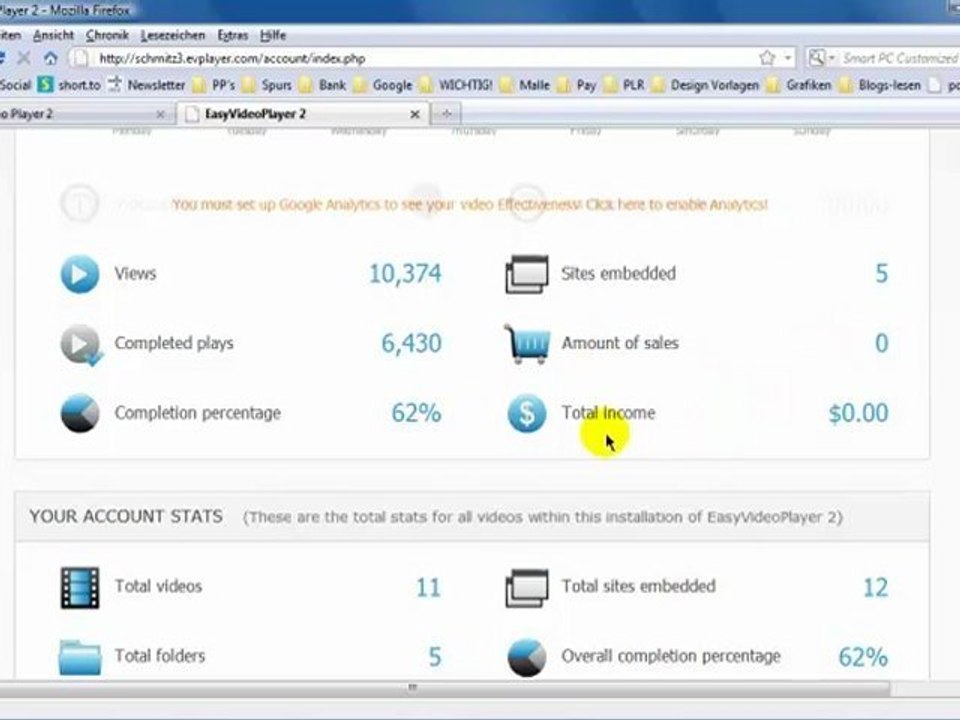Click the YOUR ACCOUNT STATS heading

pyautogui.click(x=126, y=517)
